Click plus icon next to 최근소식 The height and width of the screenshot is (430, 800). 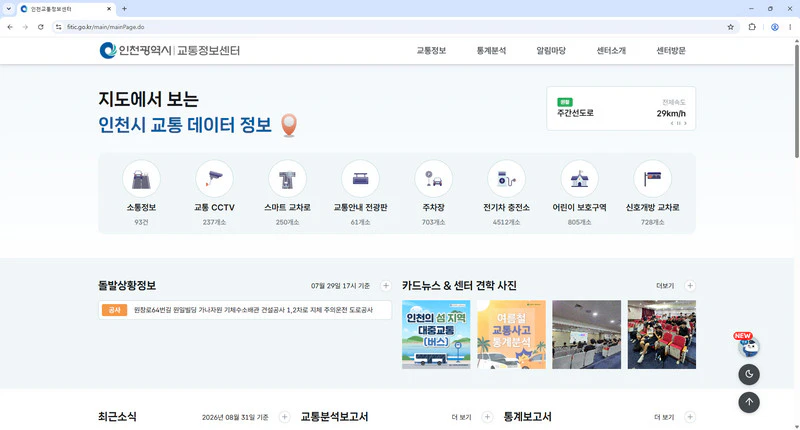point(284,417)
